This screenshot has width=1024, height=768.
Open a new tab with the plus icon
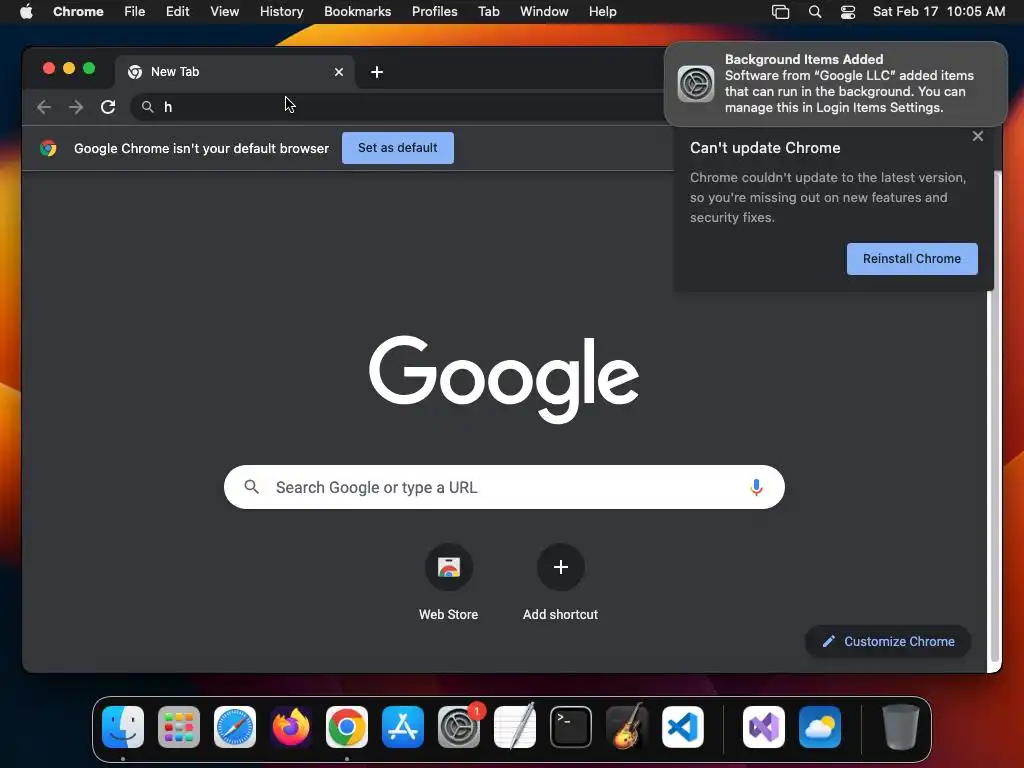377,72
